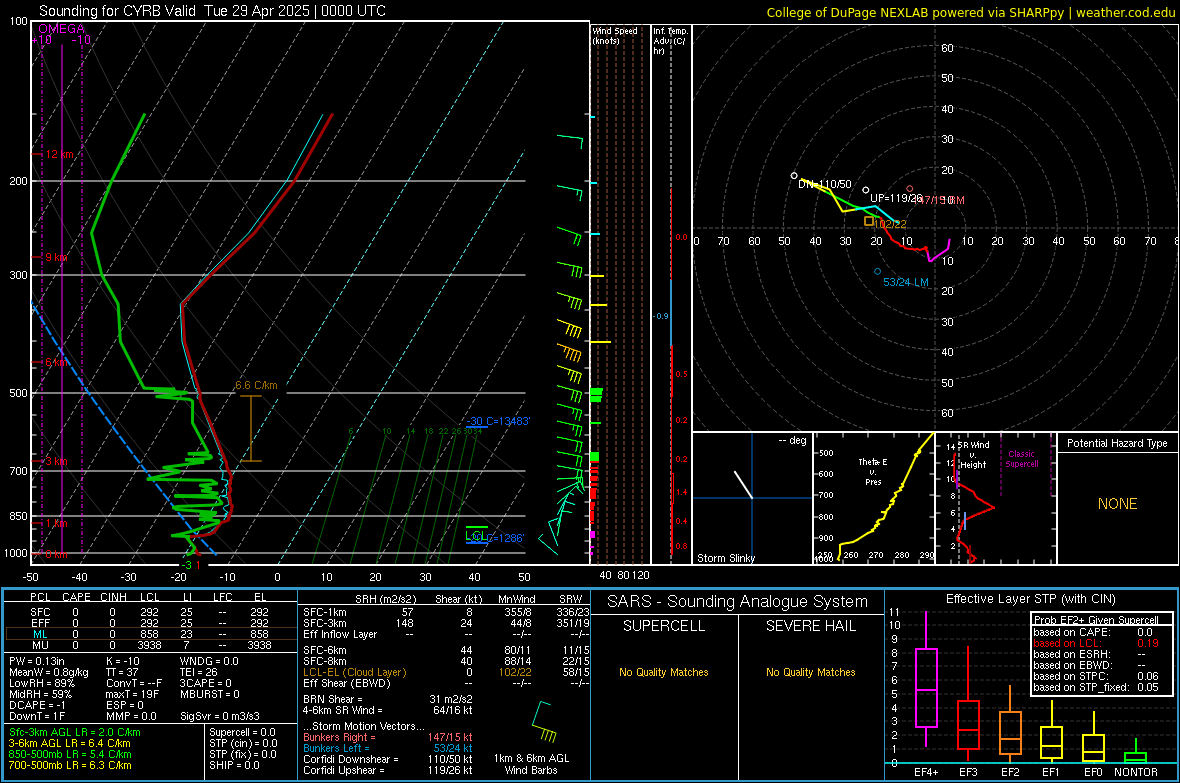This screenshot has width=1180, height=783.
Task: Select the Sfc-3km AGL LR = 2.0 C/km line
Action: 75,733
